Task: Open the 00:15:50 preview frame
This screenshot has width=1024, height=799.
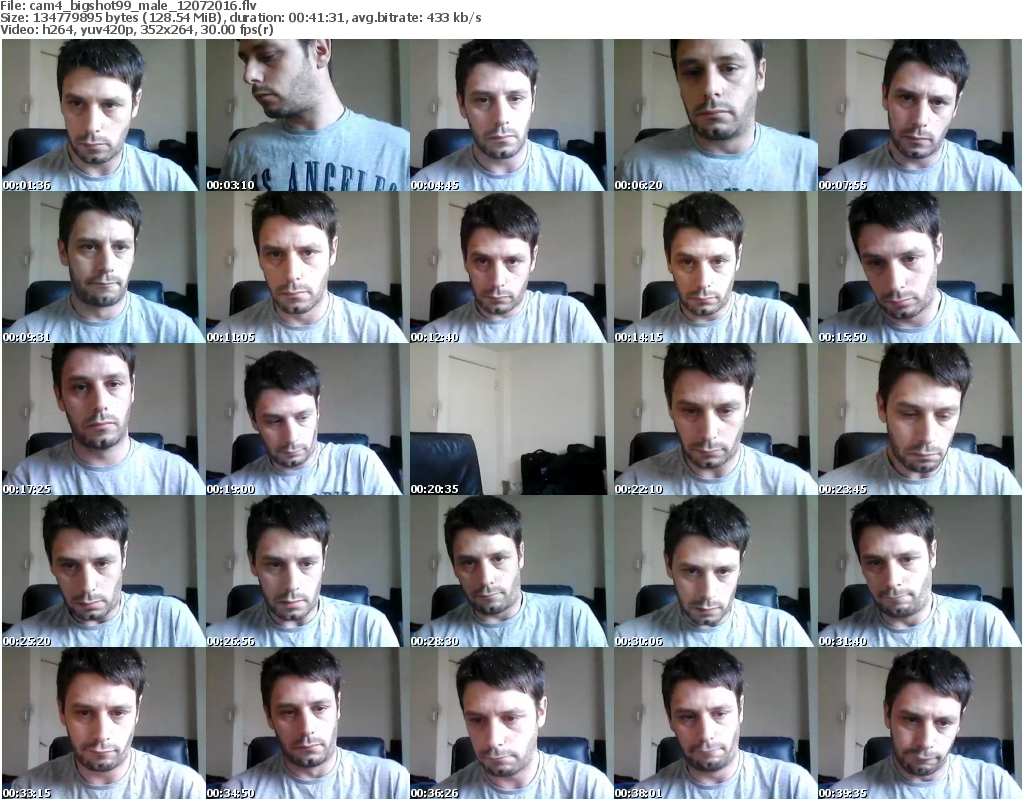Action: tap(920, 267)
